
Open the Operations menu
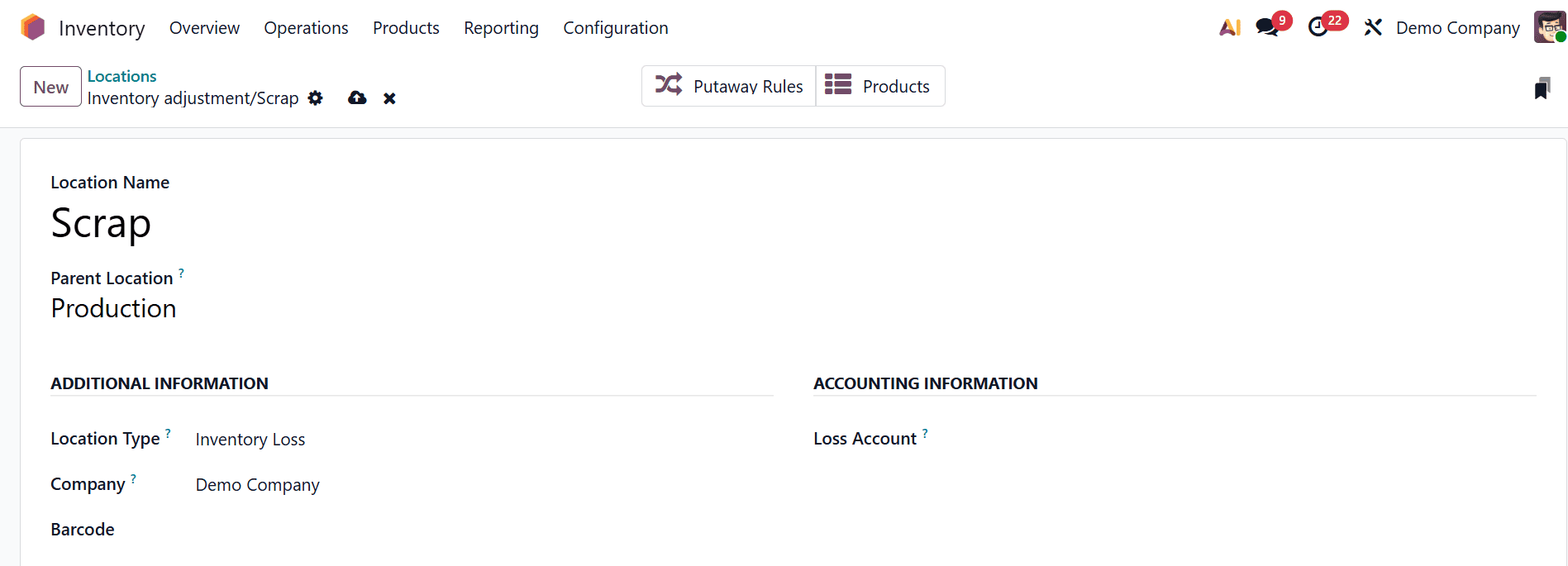tap(306, 27)
